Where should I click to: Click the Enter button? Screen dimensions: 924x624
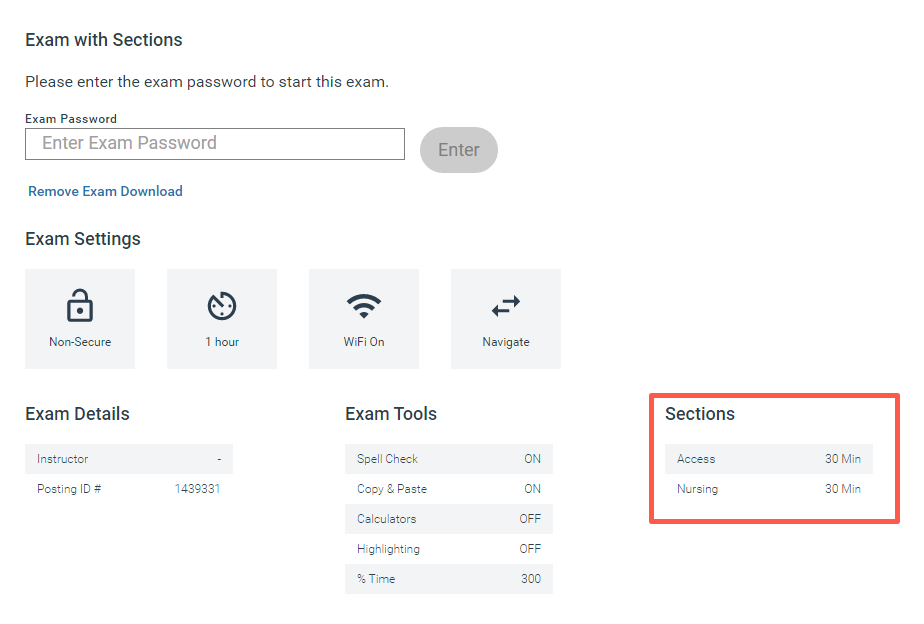pos(458,149)
